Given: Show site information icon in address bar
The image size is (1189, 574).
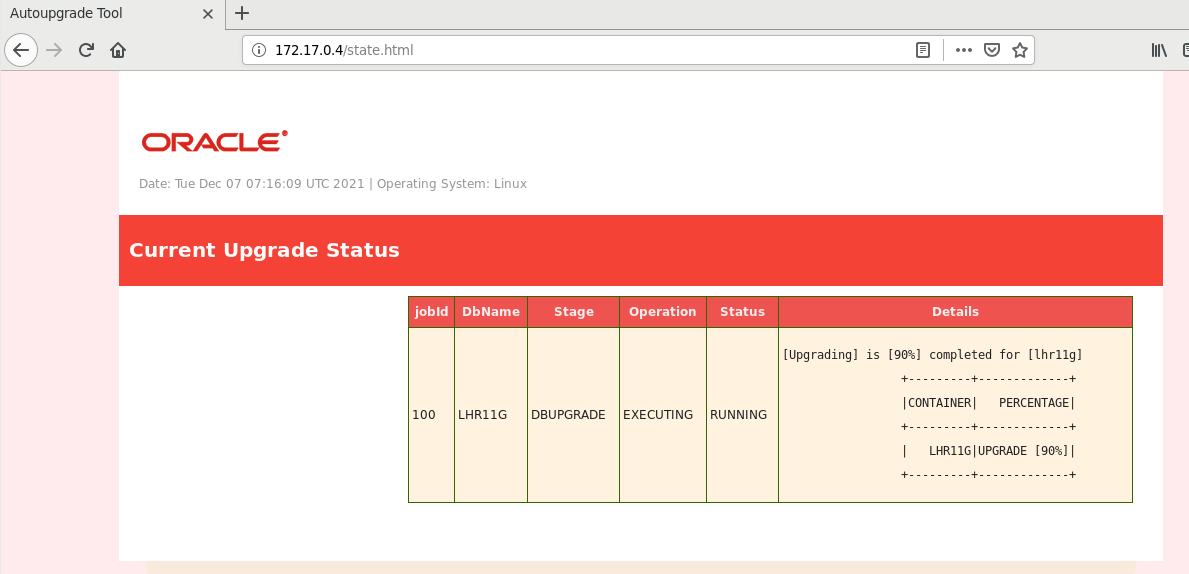Looking at the screenshot, I should click(259, 50).
